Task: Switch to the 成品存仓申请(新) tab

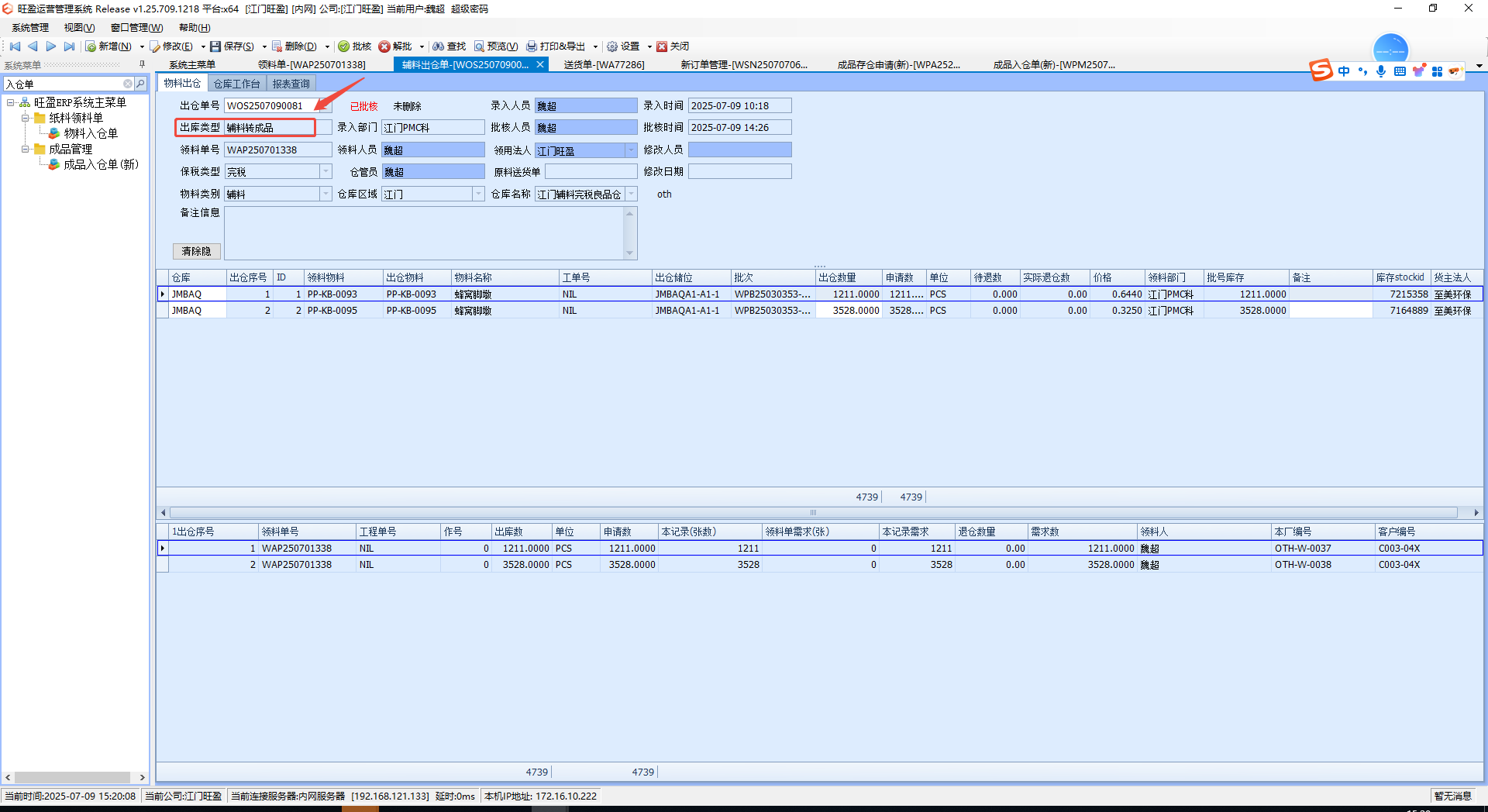Action: coord(899,65)
